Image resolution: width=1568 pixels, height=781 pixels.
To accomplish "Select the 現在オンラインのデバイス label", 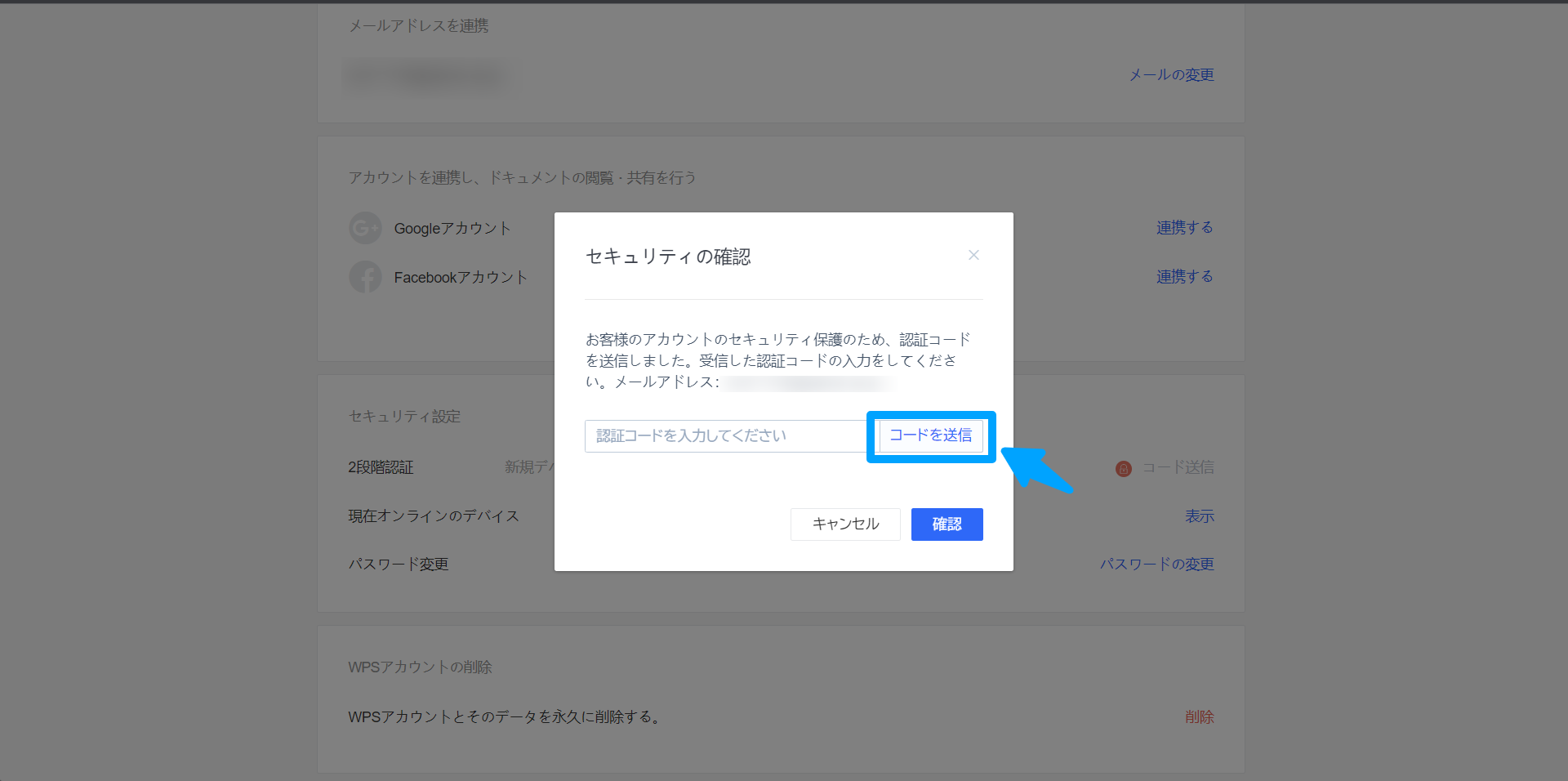I will click(x=434, y=516).
